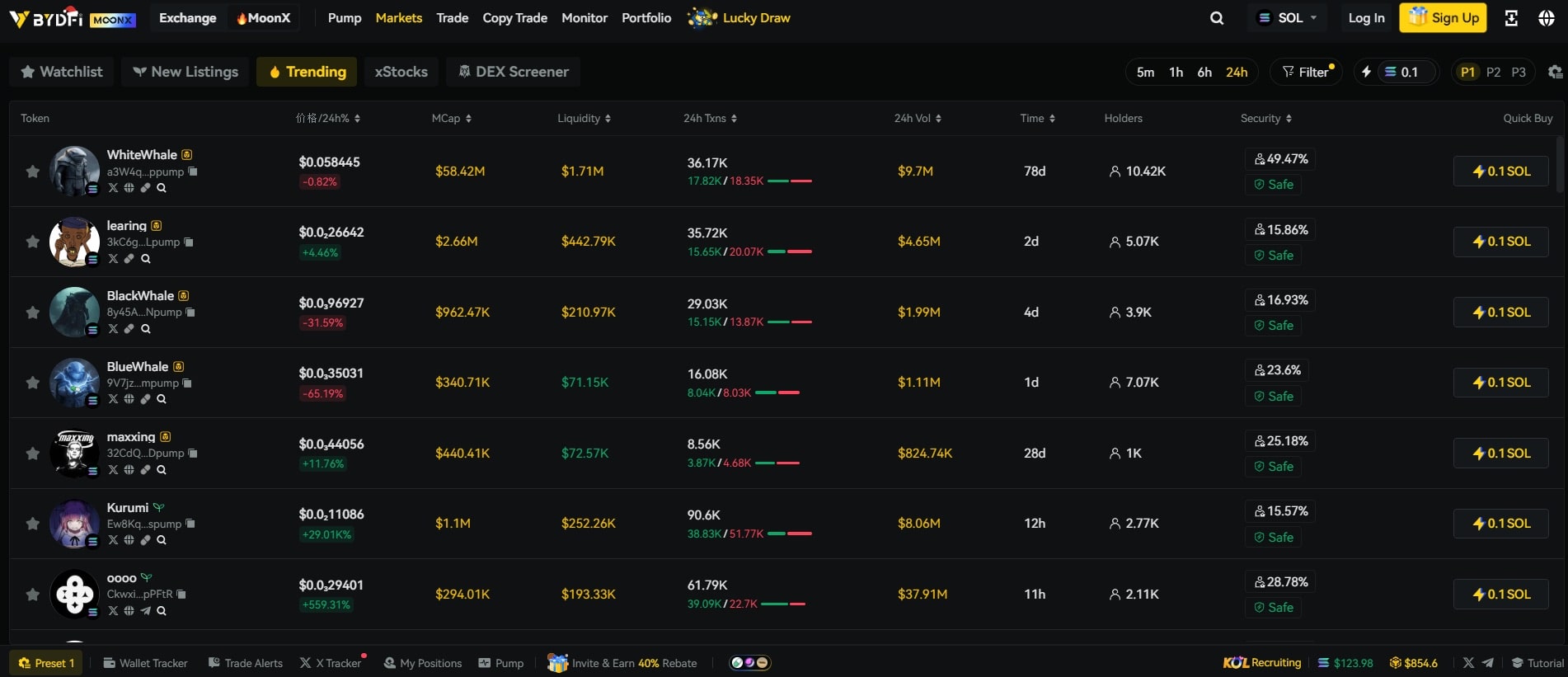Copy maxxing address 32CdQ...Dpump
This screenshot has height=677, width=1568.
pyautogui.click(x=193, y=453)
